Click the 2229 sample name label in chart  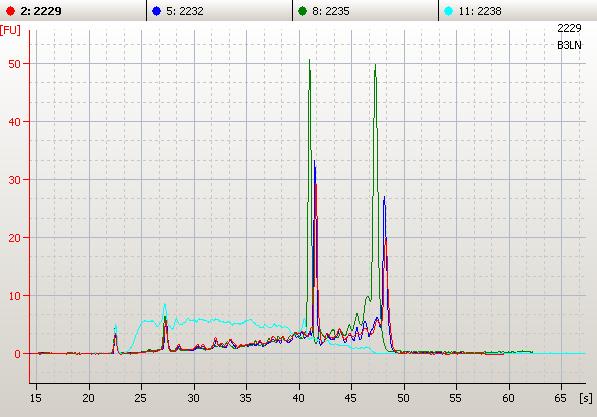point(569,28)
